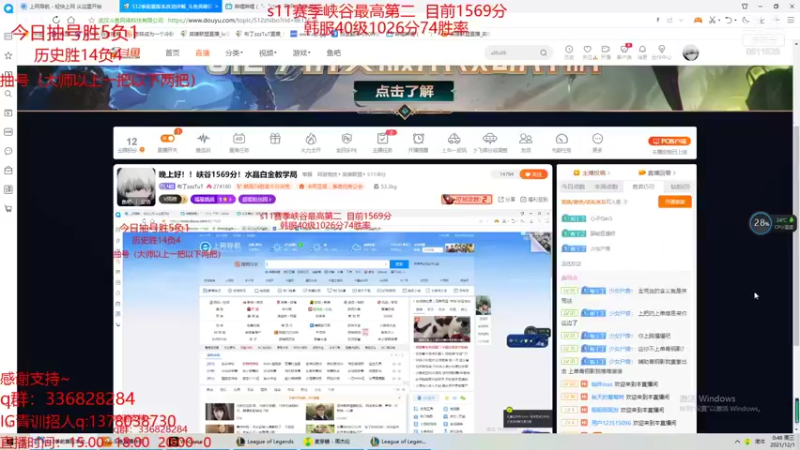This screenshot has width=800, height=450.
Task: Click the orange button below right panel tabs
Action: coord(674,202)
